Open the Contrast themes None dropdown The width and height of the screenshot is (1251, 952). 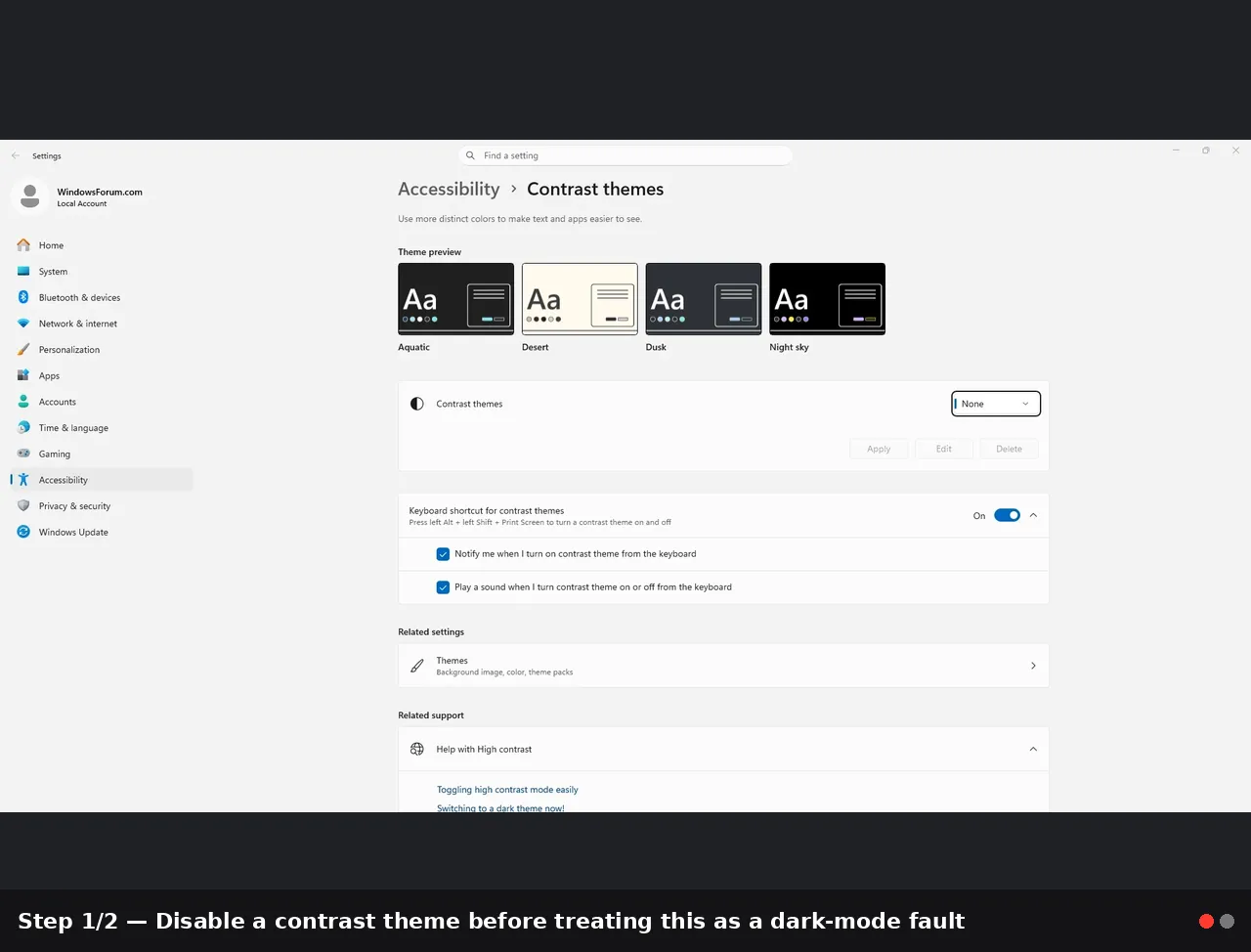coord(996,404)
